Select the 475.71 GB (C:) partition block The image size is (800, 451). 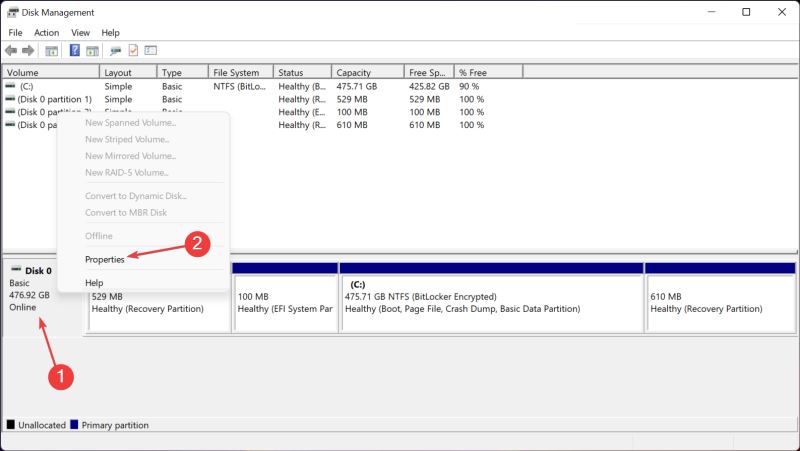491,302
